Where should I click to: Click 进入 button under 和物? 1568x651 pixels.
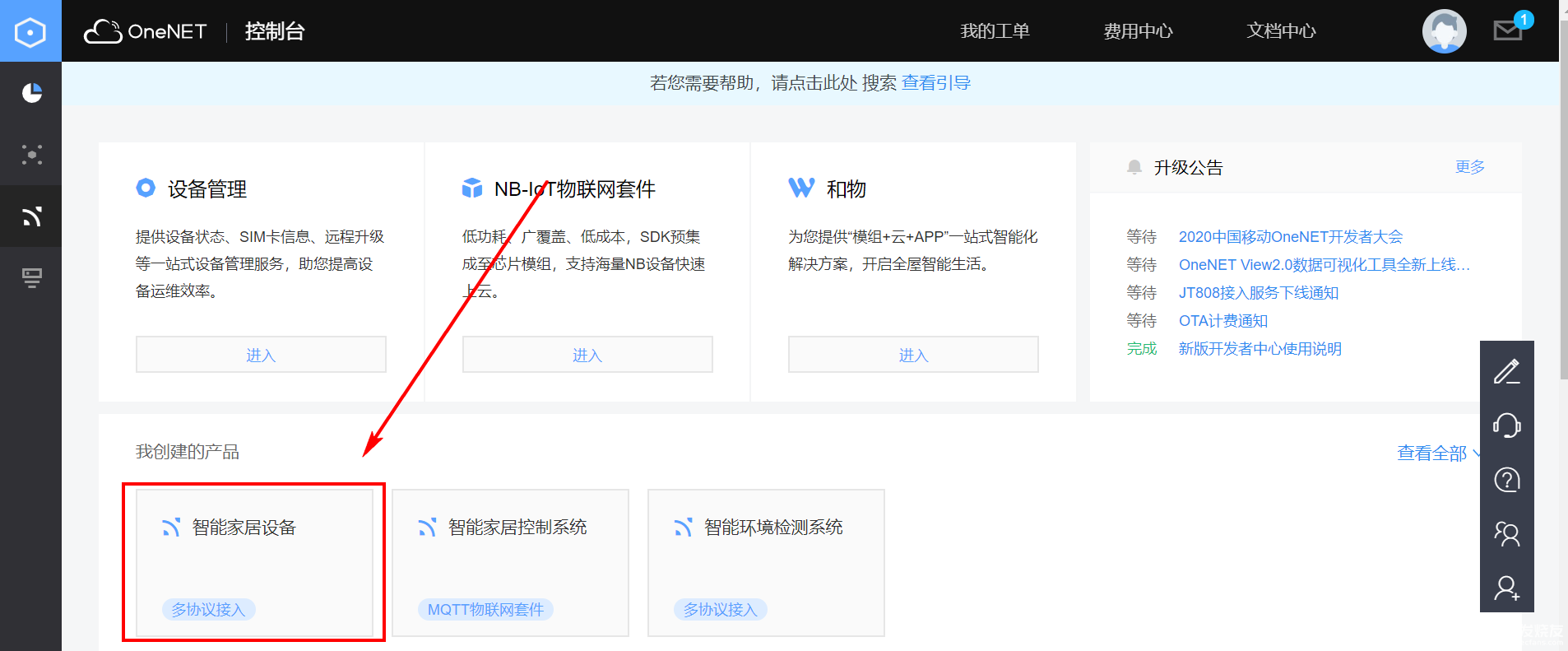tap(913, 355)
